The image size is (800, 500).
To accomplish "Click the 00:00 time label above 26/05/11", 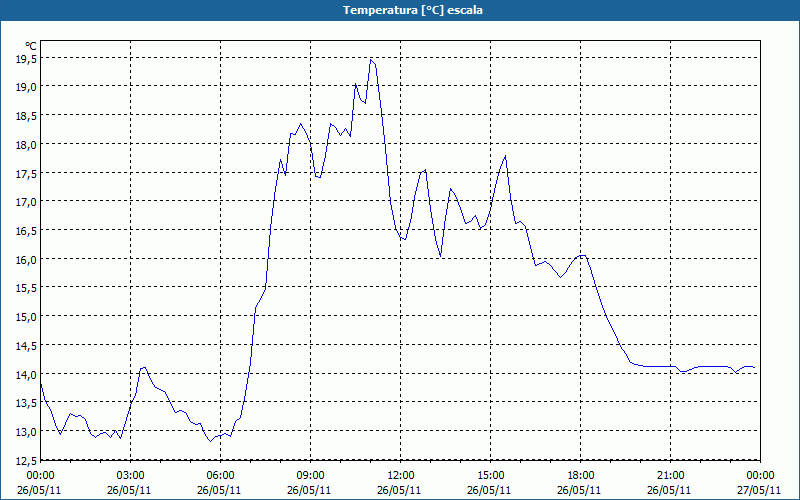I will pyautogui.click(x=41, y=476).
